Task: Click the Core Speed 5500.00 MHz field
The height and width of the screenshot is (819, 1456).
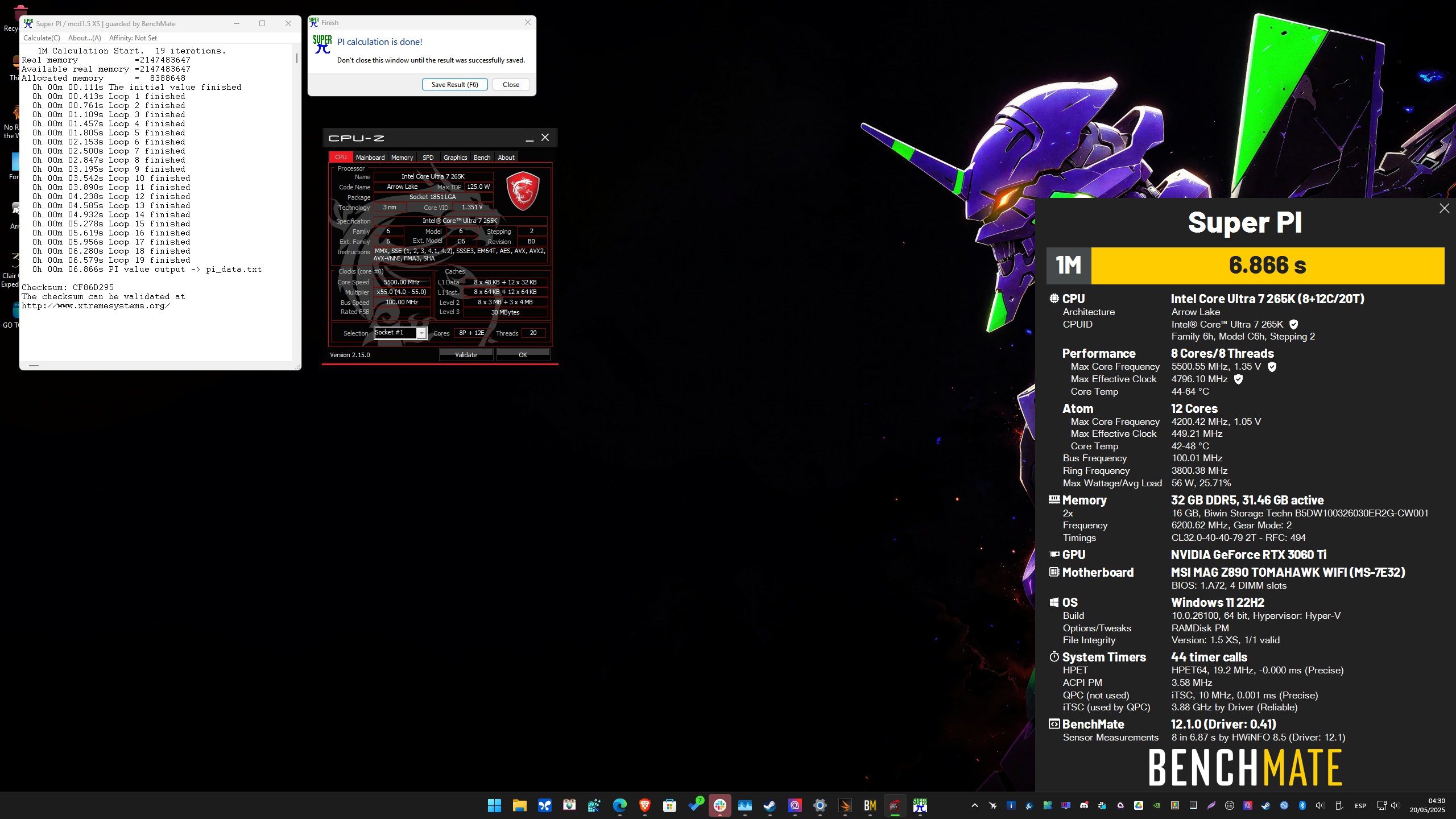Action: pos(402,282)
